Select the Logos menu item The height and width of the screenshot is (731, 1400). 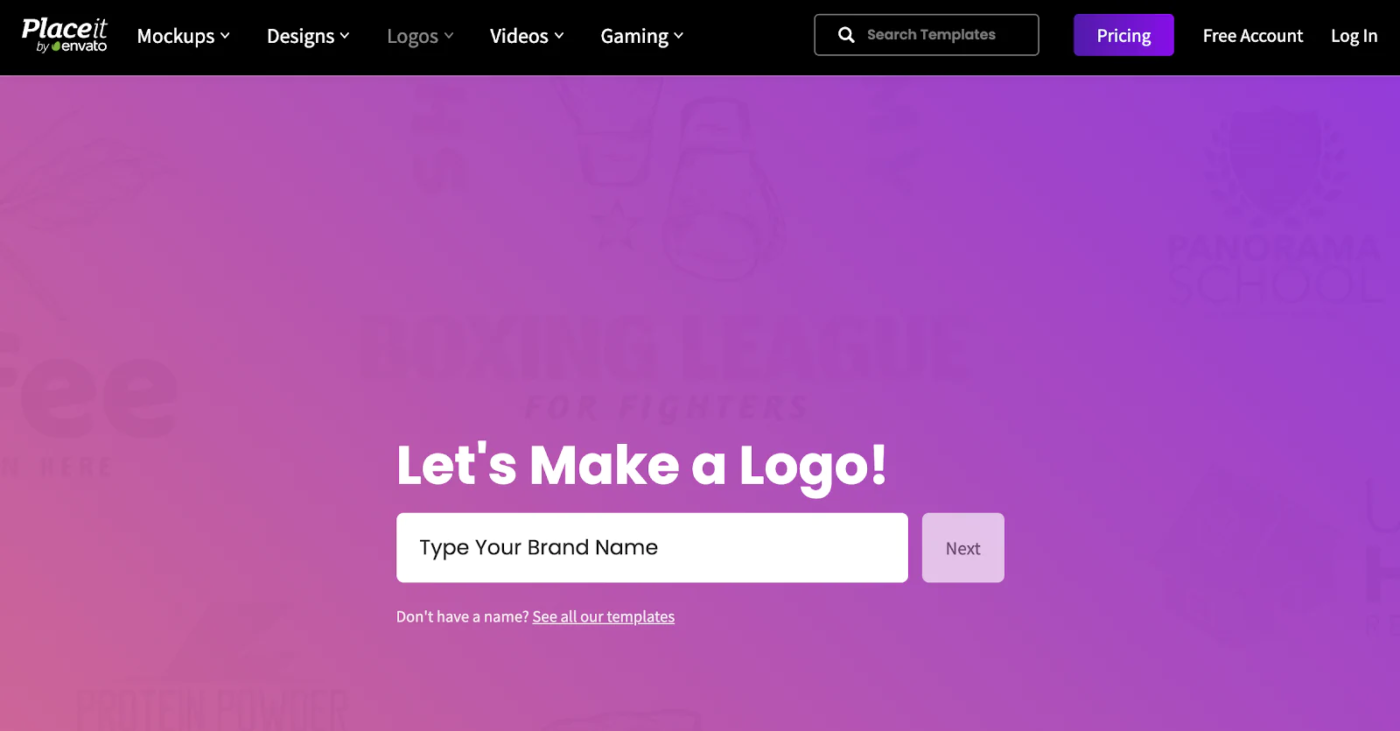click(420, 36)
